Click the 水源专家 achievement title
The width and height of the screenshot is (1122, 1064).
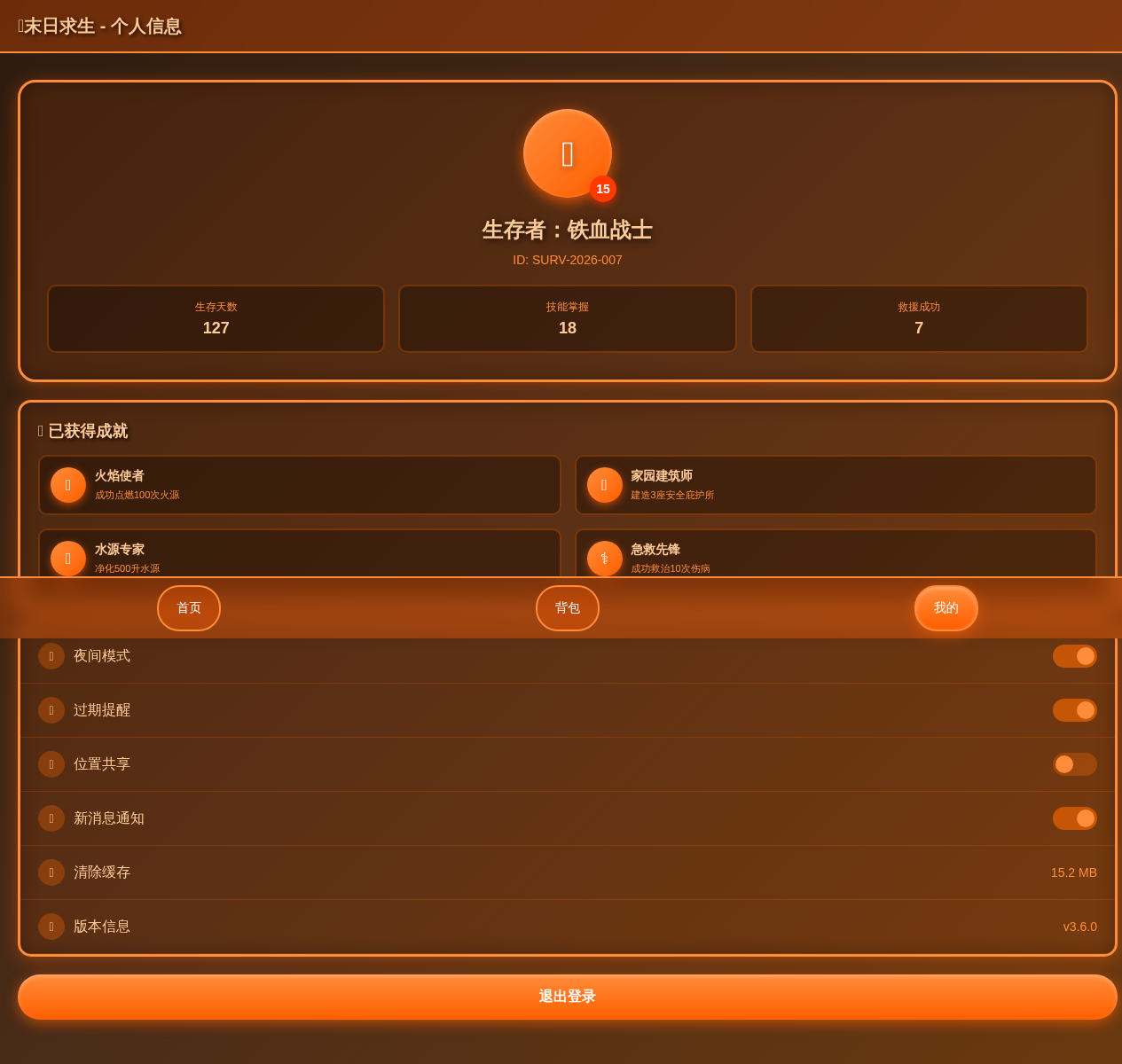tap(120, 550)
